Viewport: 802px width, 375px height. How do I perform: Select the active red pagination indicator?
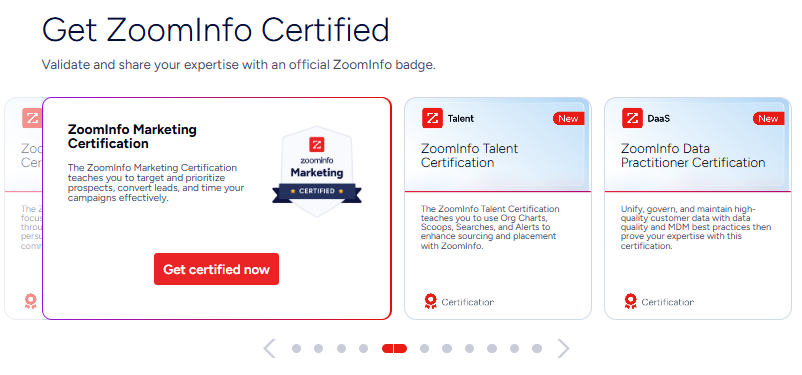click(394, 348)
